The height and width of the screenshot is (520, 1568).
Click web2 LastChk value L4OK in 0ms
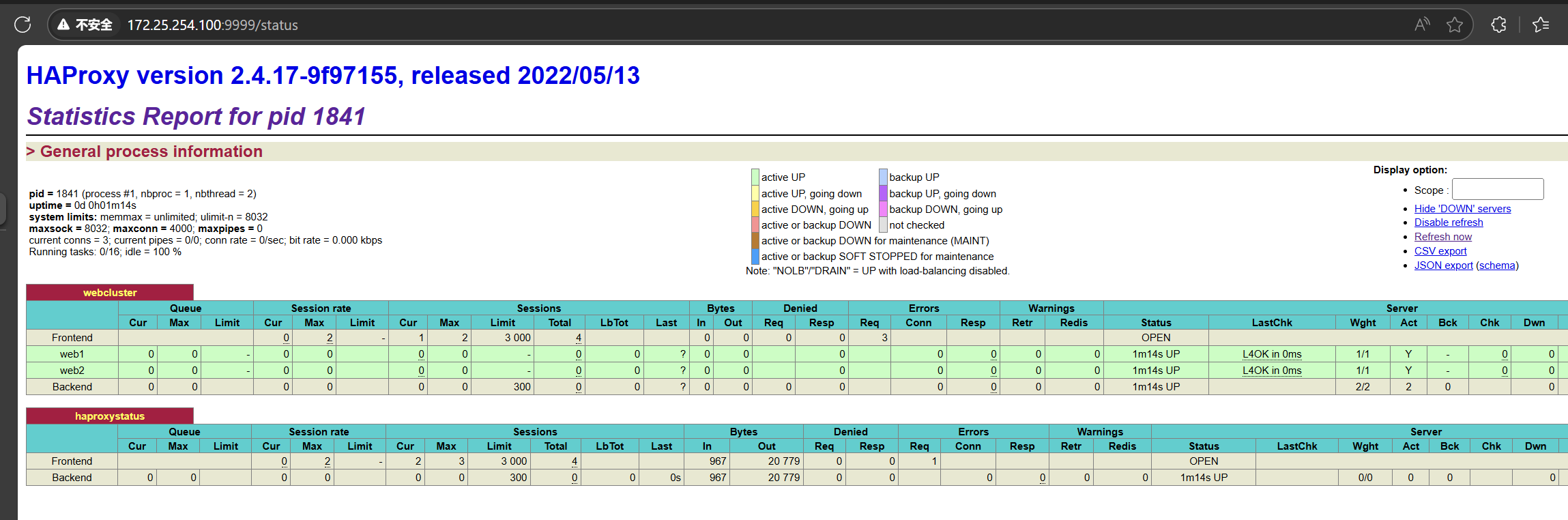click(1272, 370)
